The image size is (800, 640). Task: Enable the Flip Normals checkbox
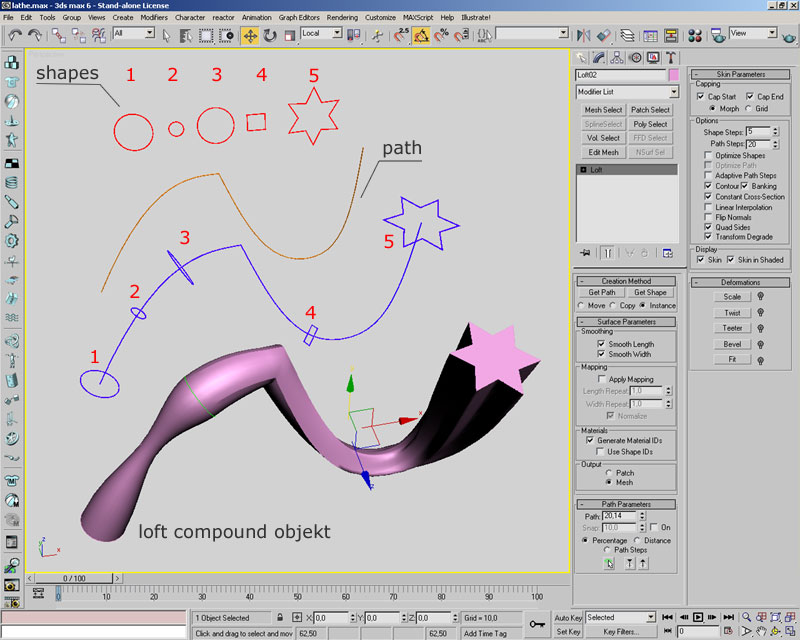(x=709, y=217)
